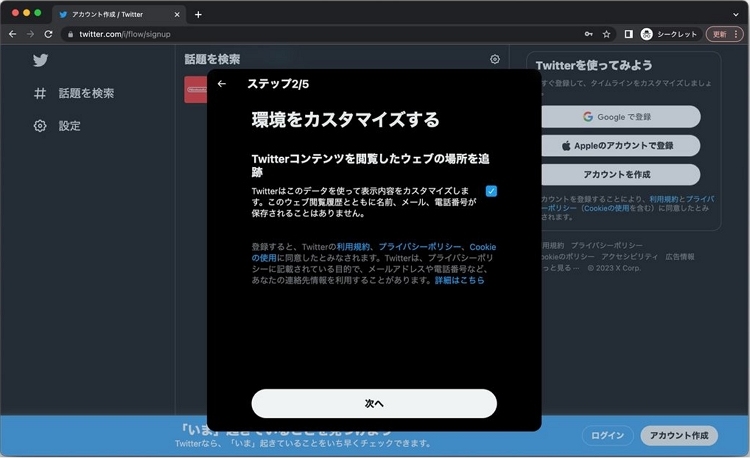Bookmark this page with star icon

607,34
